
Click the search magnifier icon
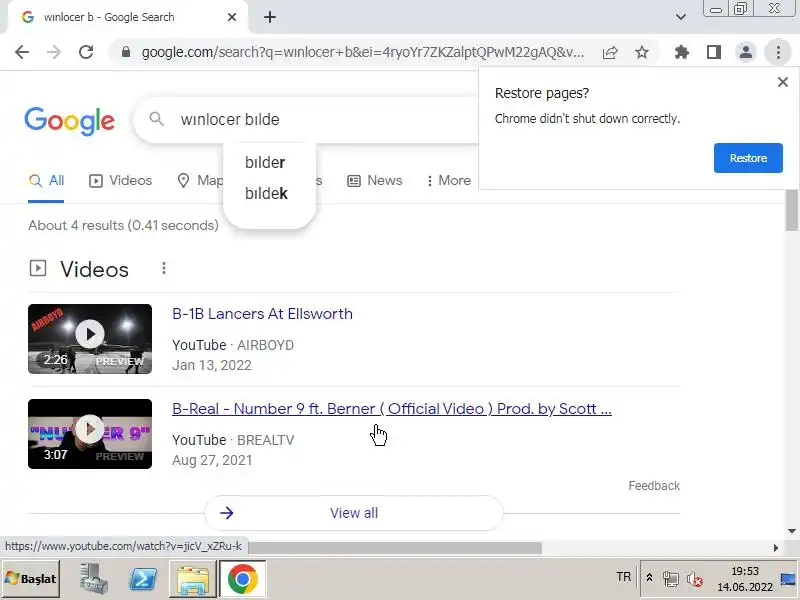[x=157, y=119]
